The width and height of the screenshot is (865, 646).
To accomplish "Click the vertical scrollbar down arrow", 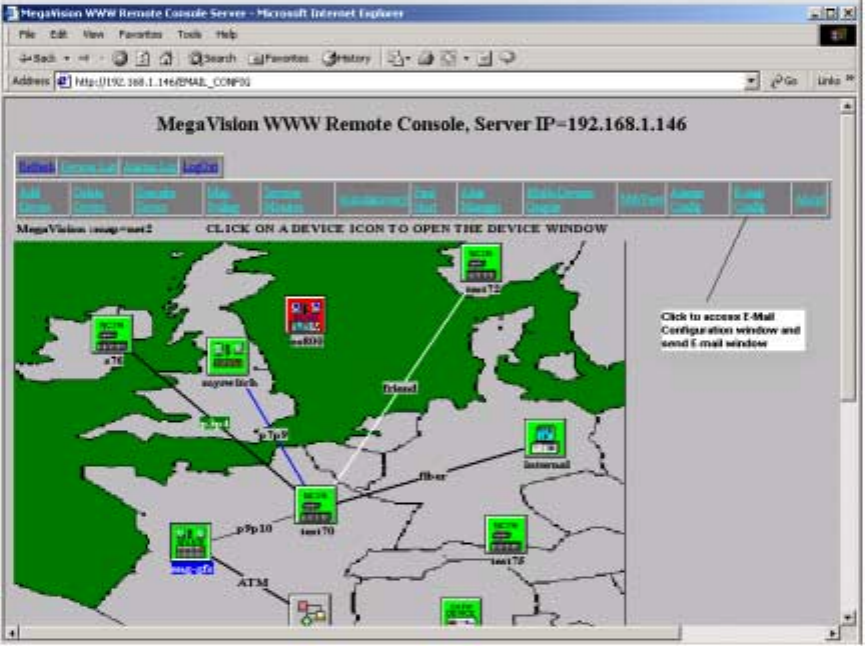I will pyautogui.click(x=847, y=617).
